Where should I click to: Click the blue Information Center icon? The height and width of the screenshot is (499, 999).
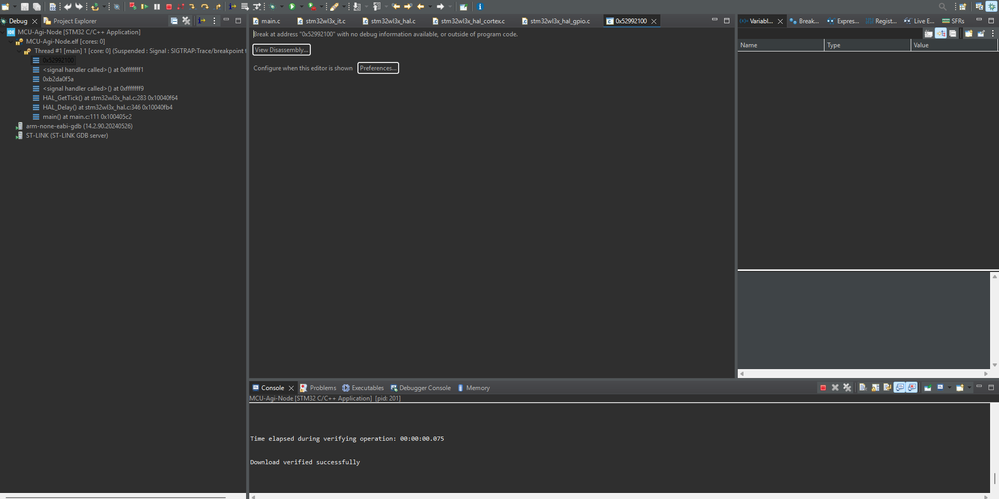click(x=480, y=6)
